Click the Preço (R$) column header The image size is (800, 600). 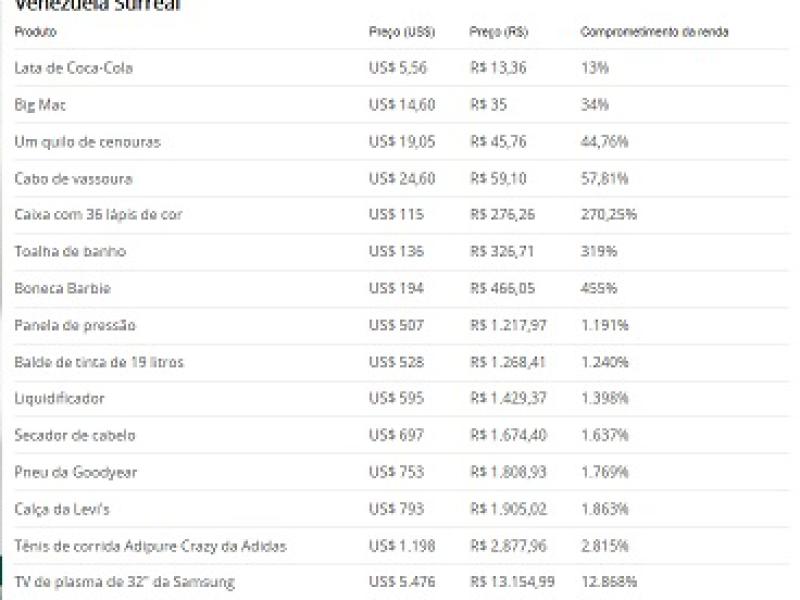click(498, 32)
